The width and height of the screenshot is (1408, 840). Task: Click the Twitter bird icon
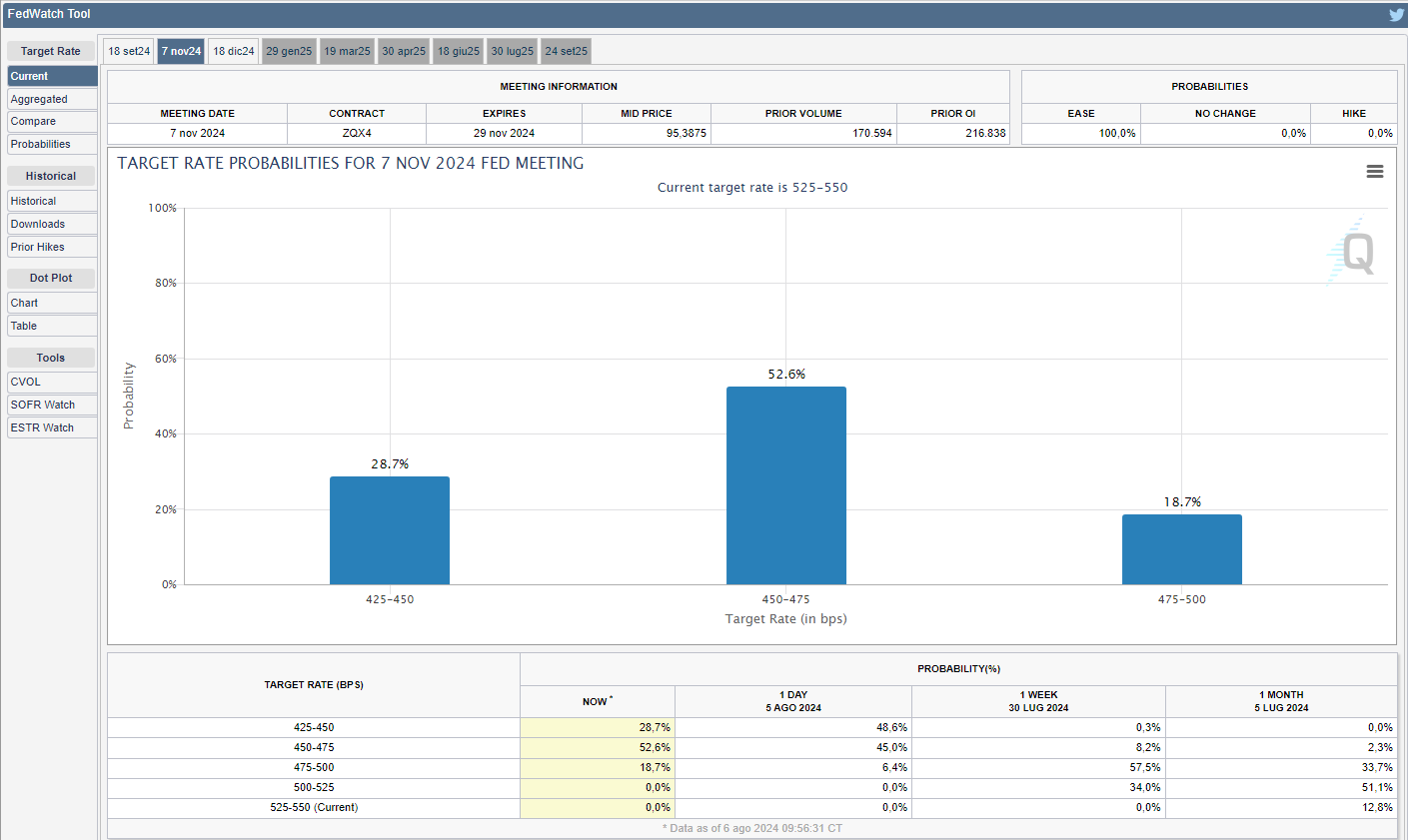click(x=1396, y=15)
